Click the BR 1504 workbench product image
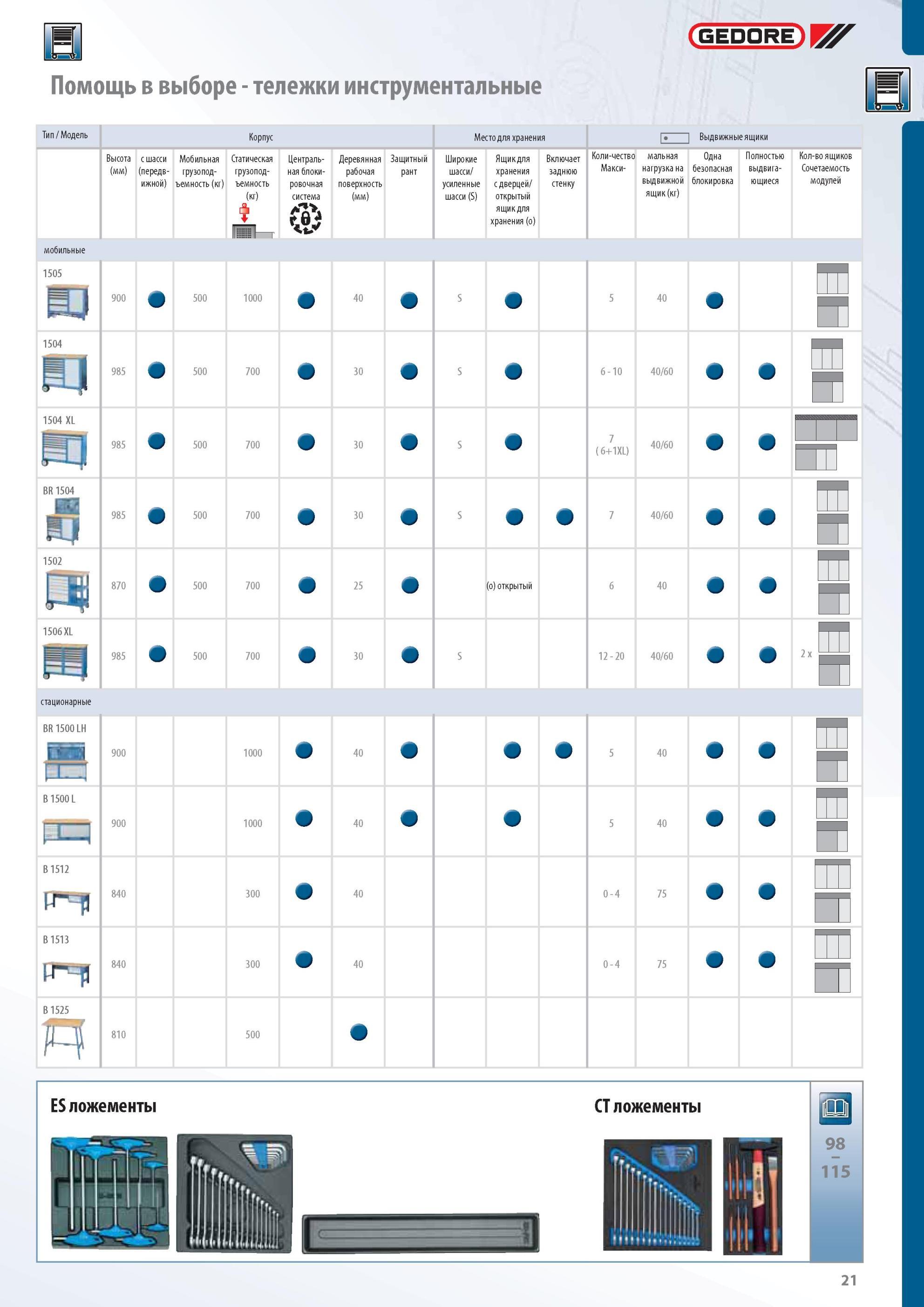The width and height of the screenshot is (924, 1307). pos(62,521)
